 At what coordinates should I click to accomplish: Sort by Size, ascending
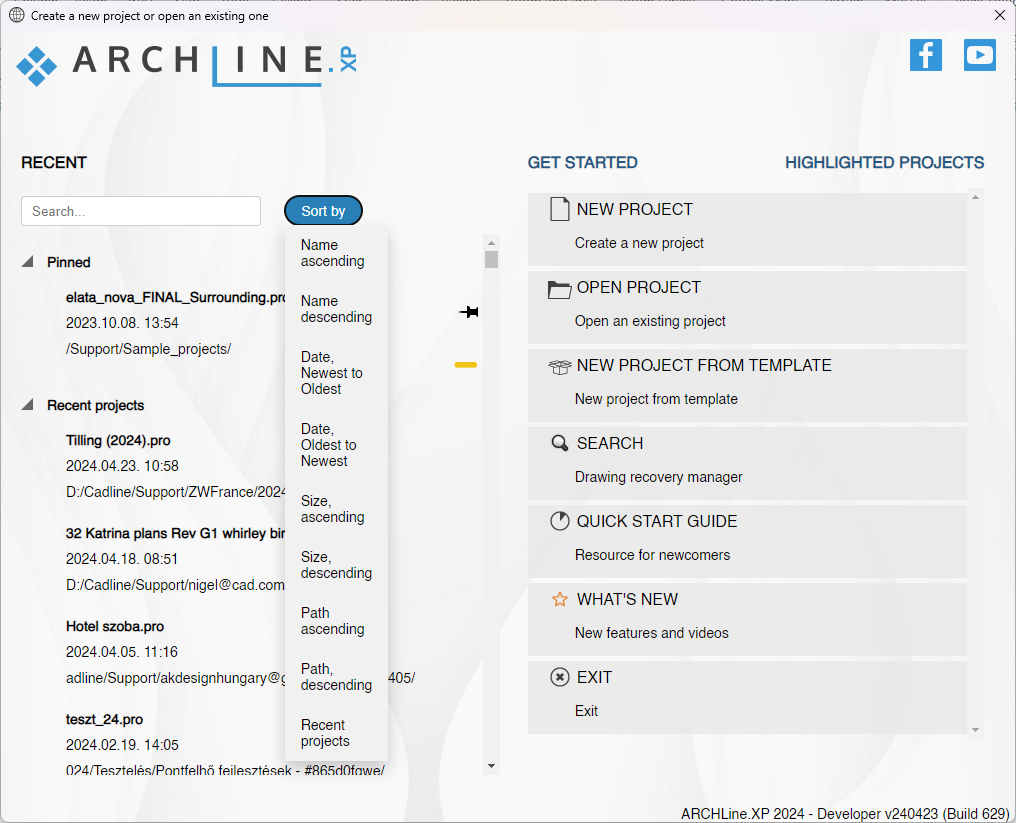coord(336,509)
